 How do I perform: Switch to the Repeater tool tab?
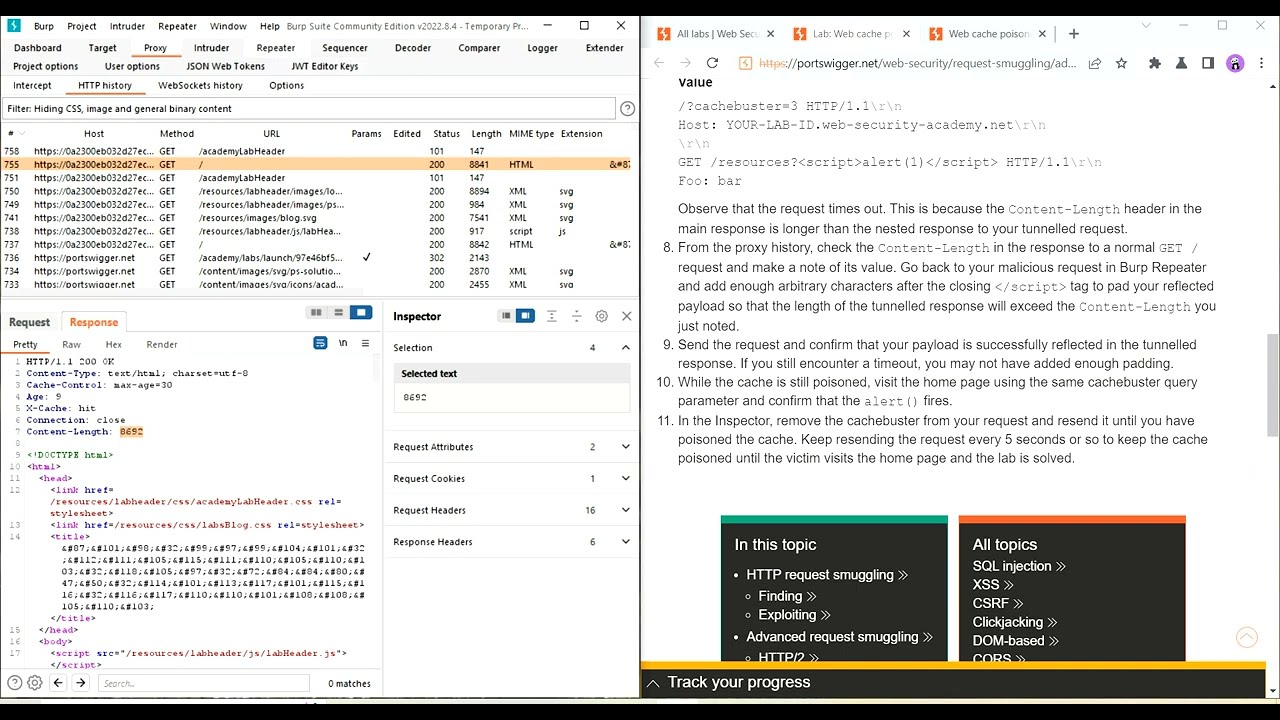point(276,48)
